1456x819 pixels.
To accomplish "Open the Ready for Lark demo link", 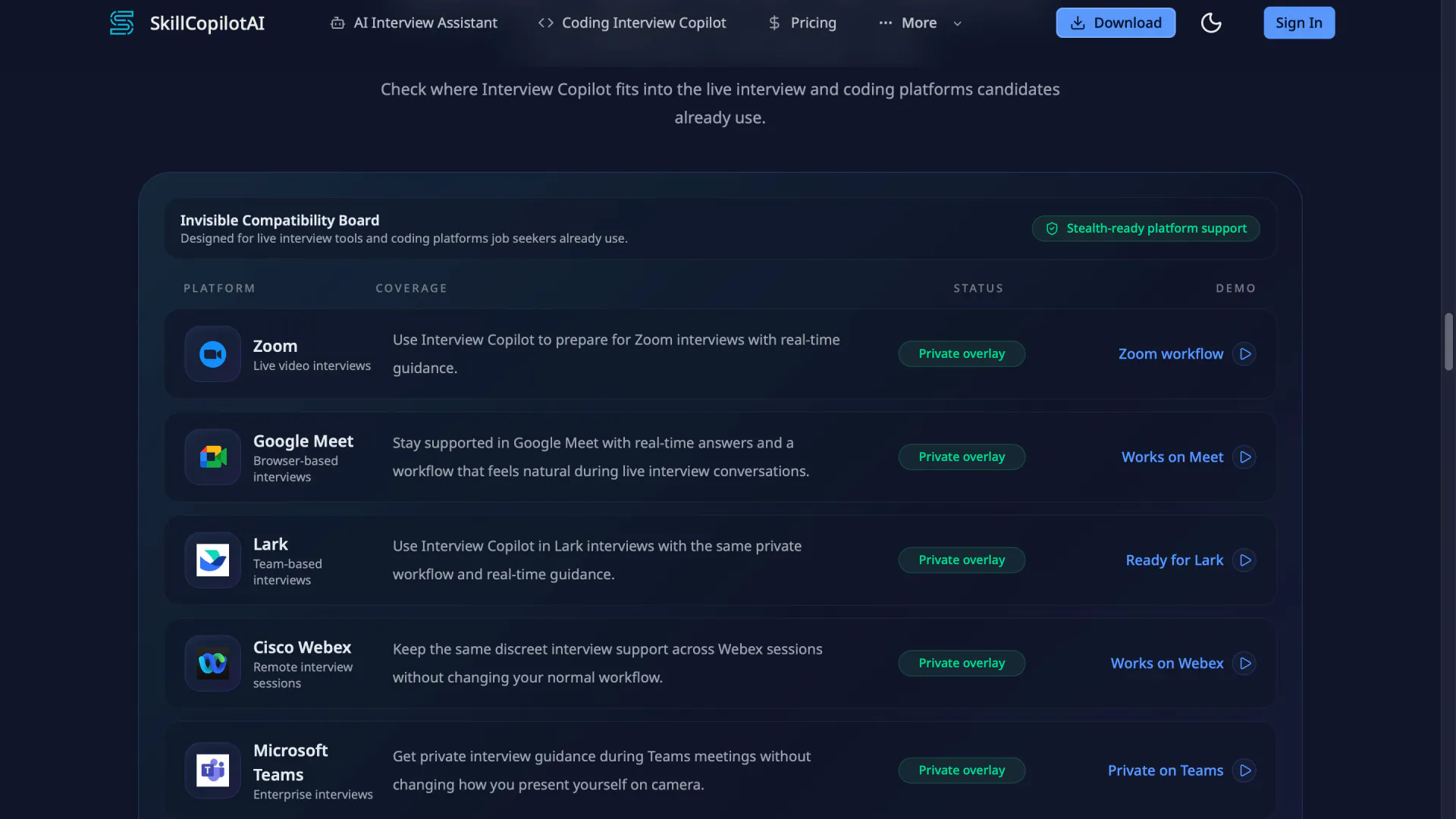I will pyautogui.click(x=1174, y=560).
